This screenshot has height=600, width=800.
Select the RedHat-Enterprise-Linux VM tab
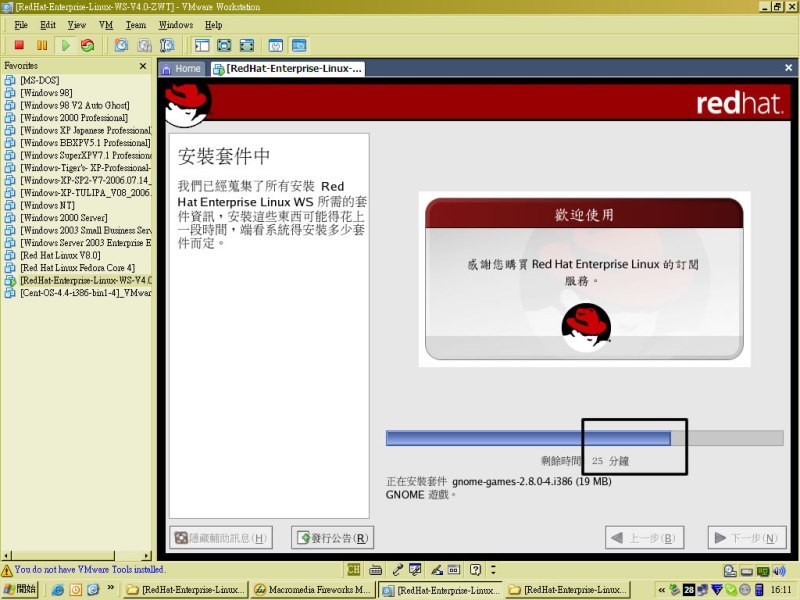point(288,68)
